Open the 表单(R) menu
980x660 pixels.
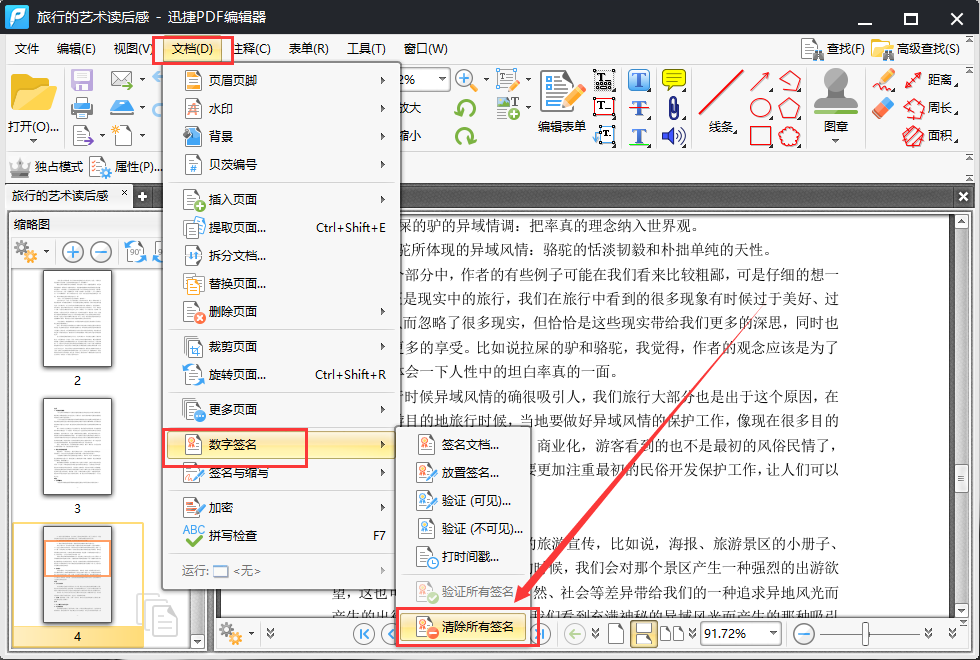pyautogui.click(x=309, y=49)
